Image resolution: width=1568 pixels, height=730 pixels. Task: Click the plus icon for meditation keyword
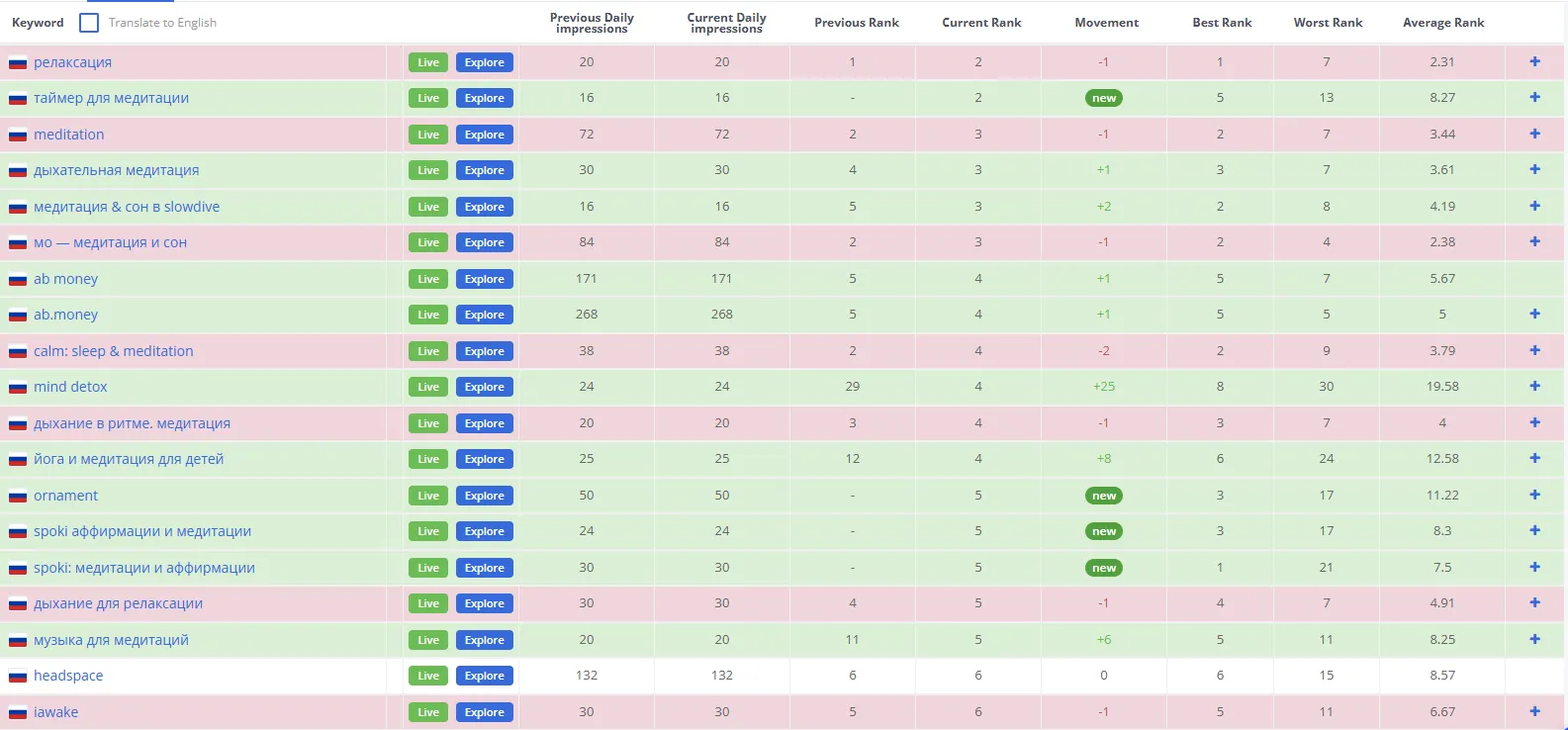coord(1534,134)
